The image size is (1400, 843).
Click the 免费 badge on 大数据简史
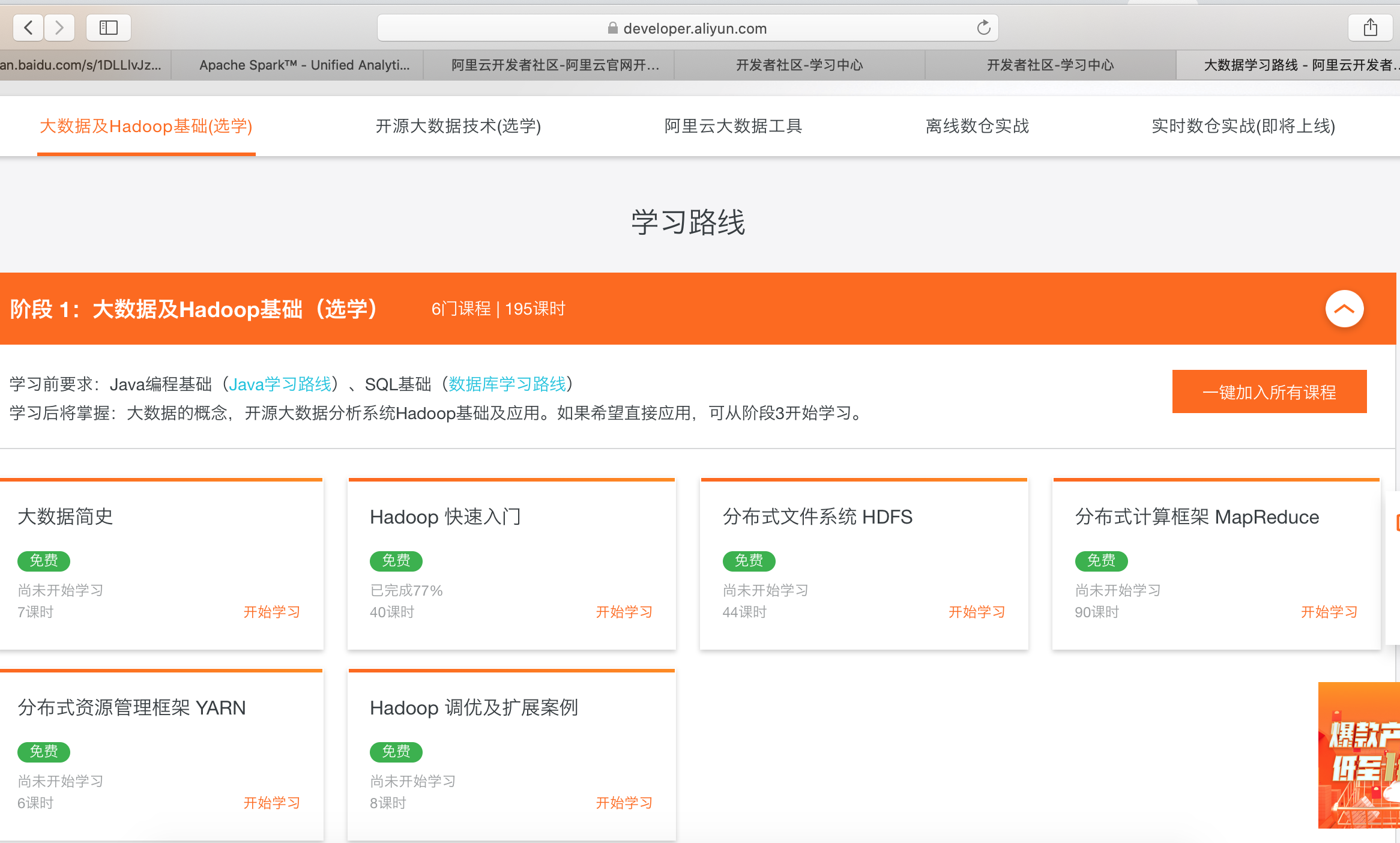(x=44, y=561)
